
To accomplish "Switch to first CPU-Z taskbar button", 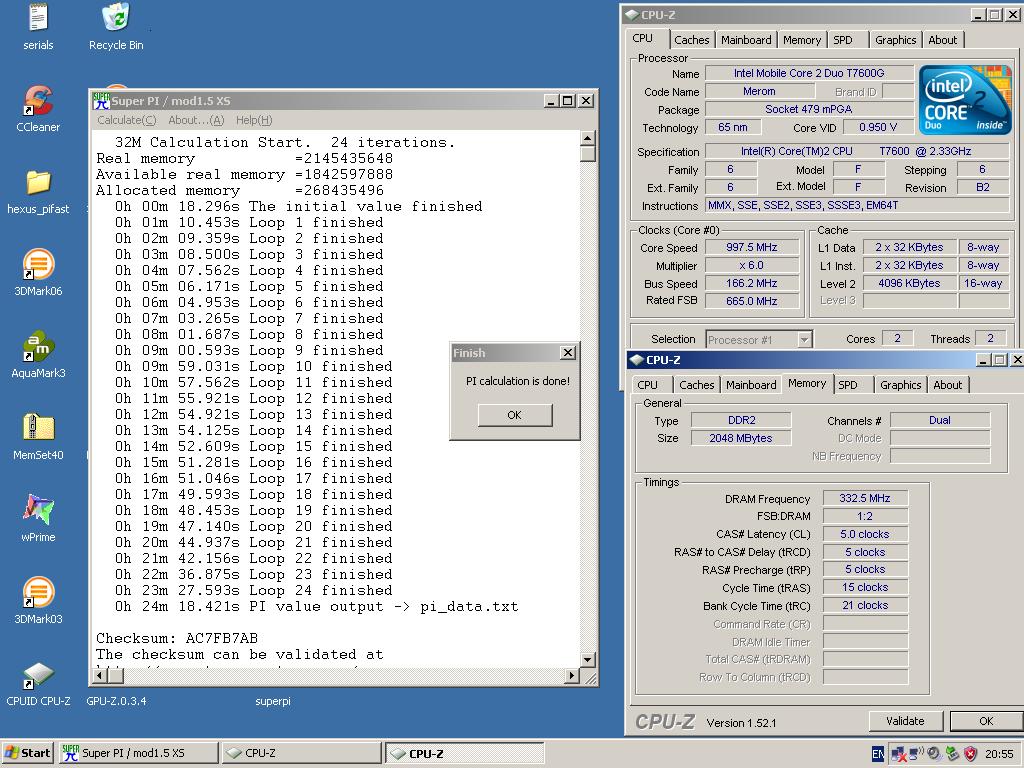I will pos(300,753).
